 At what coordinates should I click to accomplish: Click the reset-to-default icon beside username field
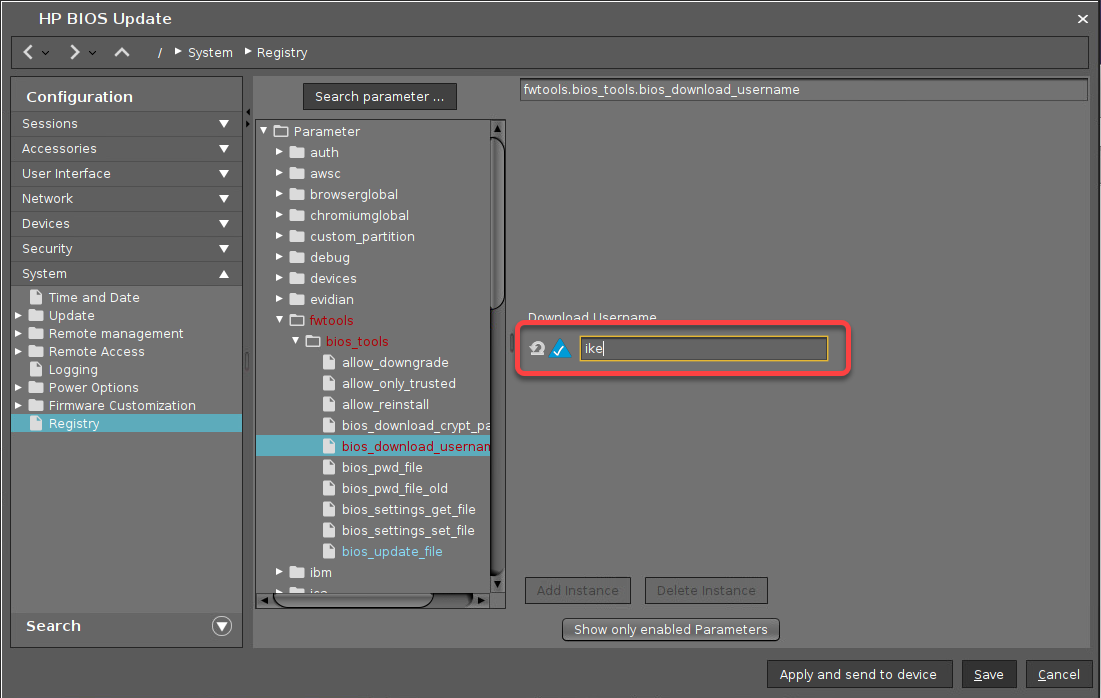pos(537,349)
